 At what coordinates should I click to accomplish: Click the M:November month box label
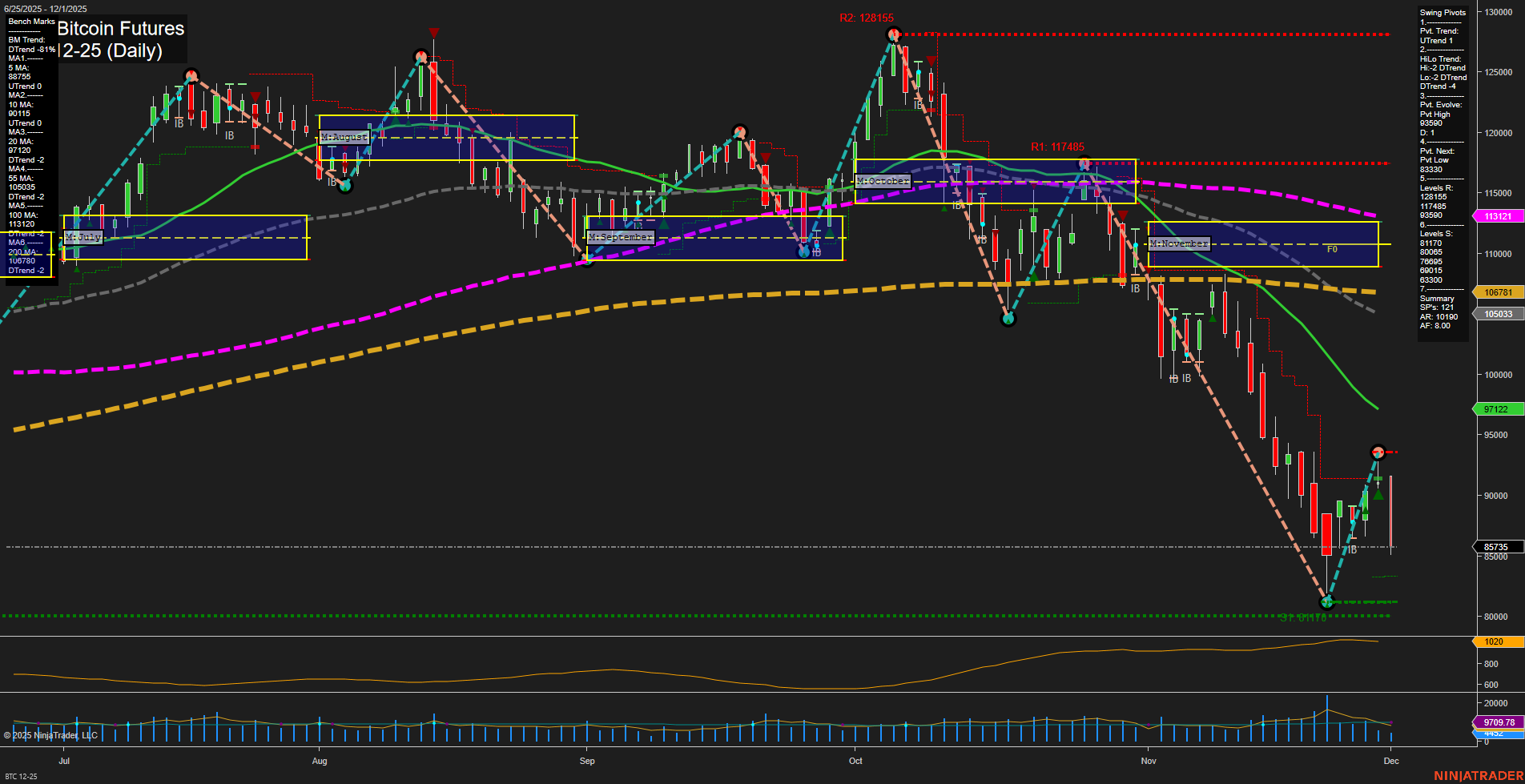coord(1178,243)
